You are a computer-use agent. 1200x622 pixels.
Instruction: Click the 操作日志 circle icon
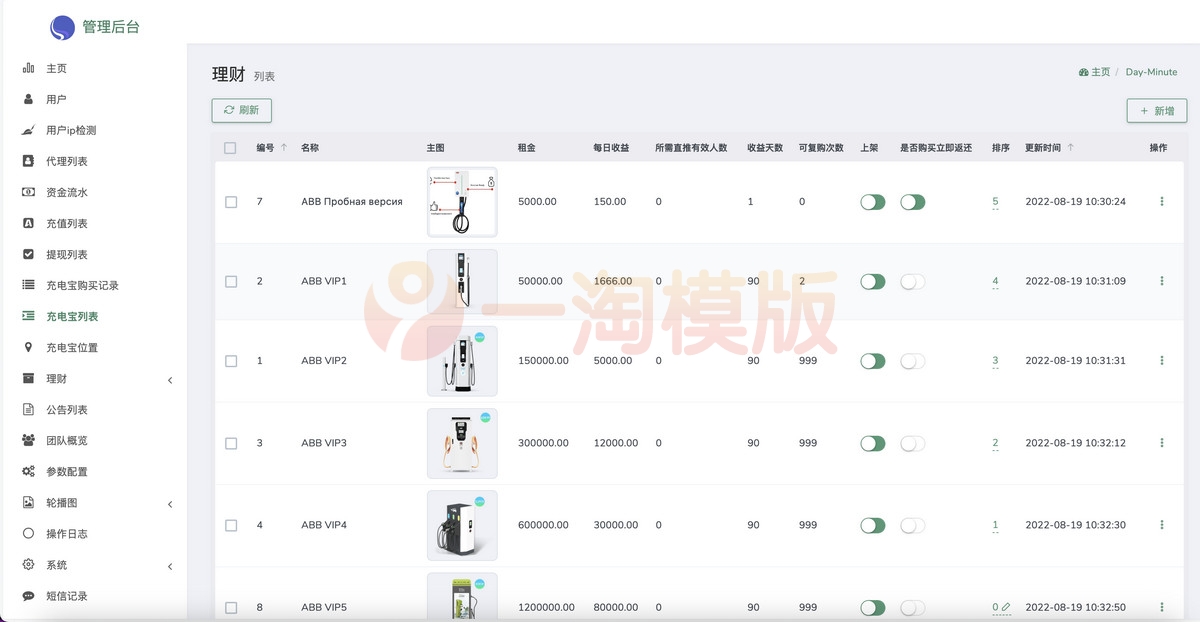tap(28, 533)
